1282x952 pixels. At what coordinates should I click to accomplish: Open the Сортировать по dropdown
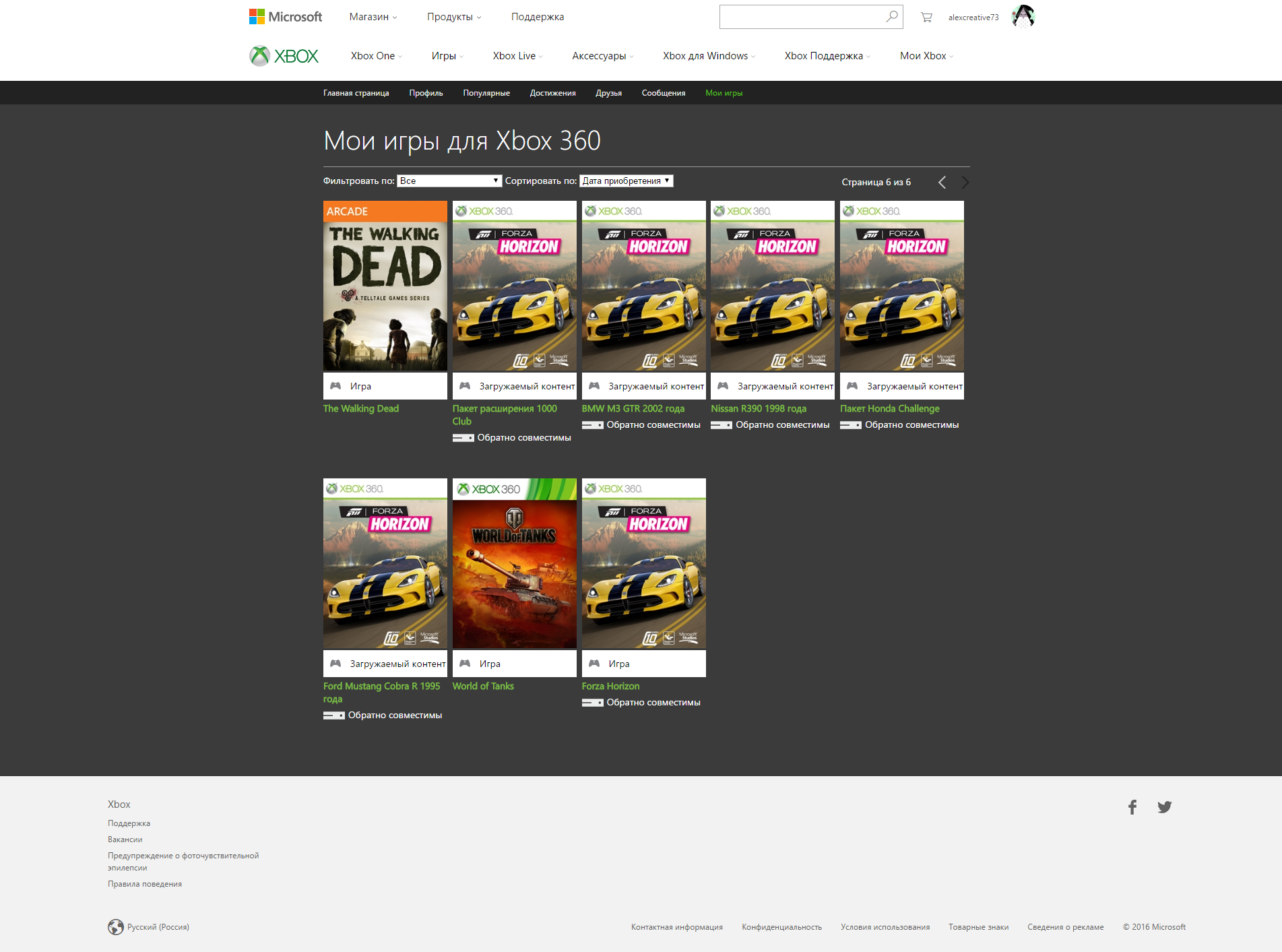click(x=627, y=181)
